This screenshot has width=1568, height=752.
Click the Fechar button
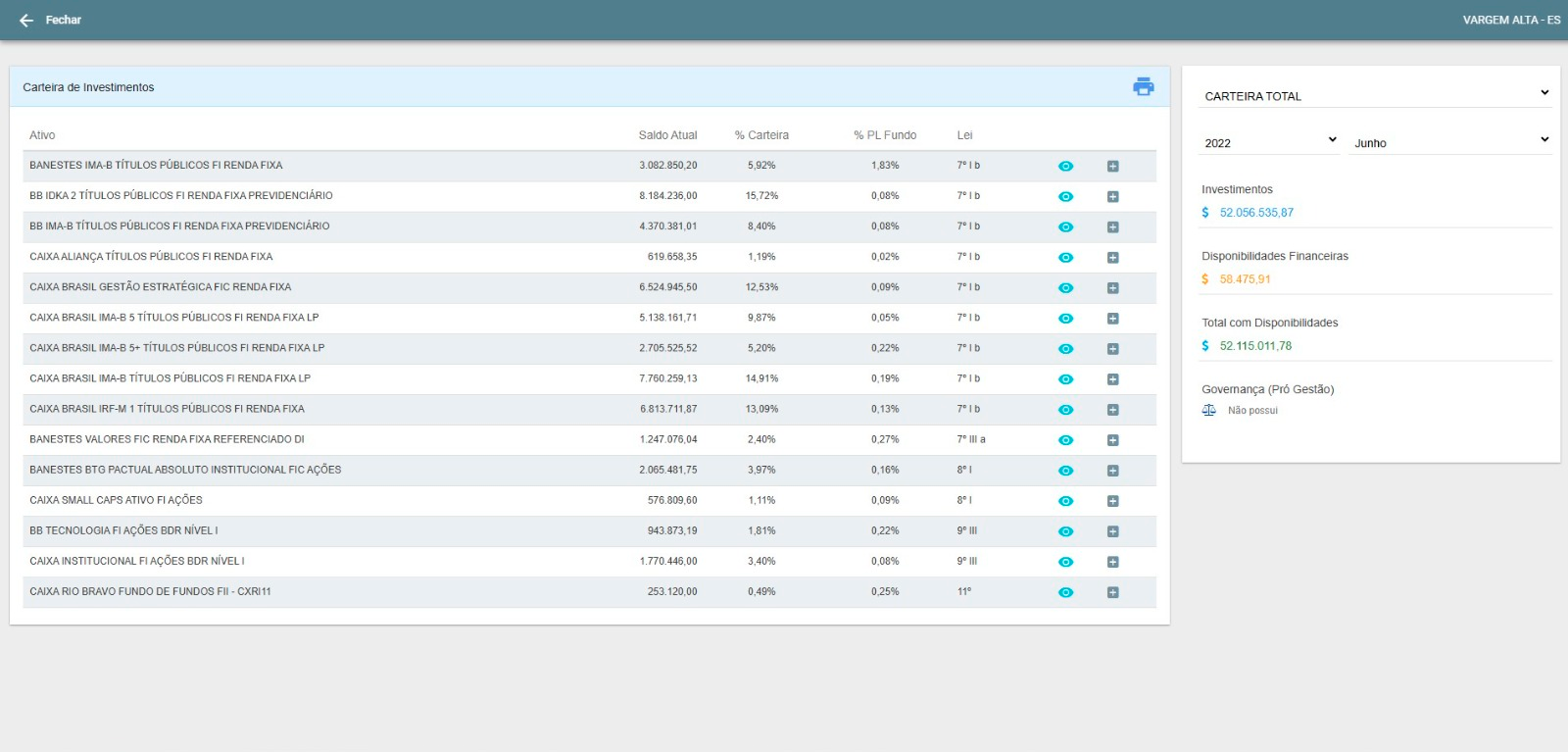(x=63, y=20)
